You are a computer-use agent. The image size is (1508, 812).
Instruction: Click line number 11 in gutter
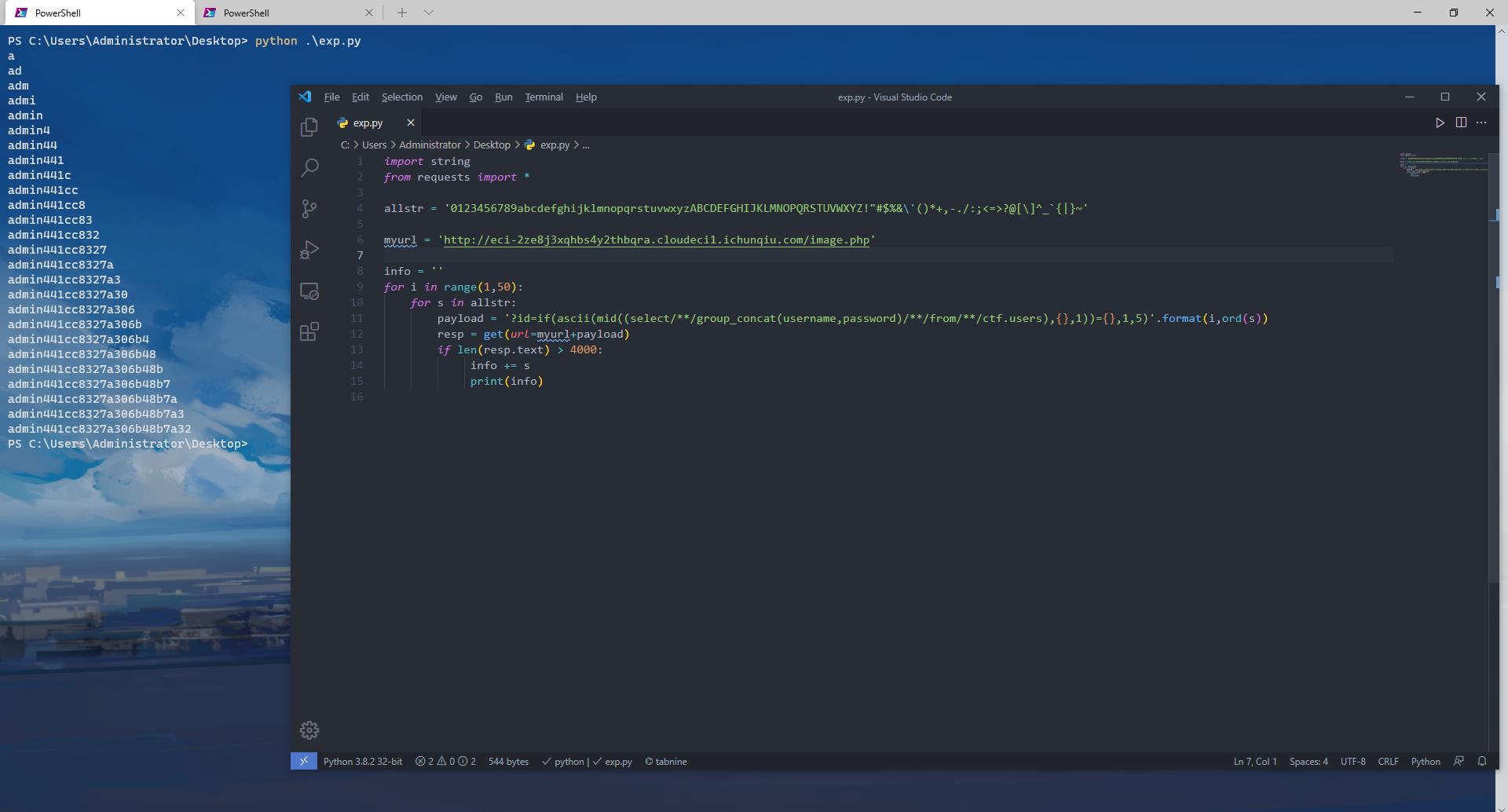click(x=357, y=318)
